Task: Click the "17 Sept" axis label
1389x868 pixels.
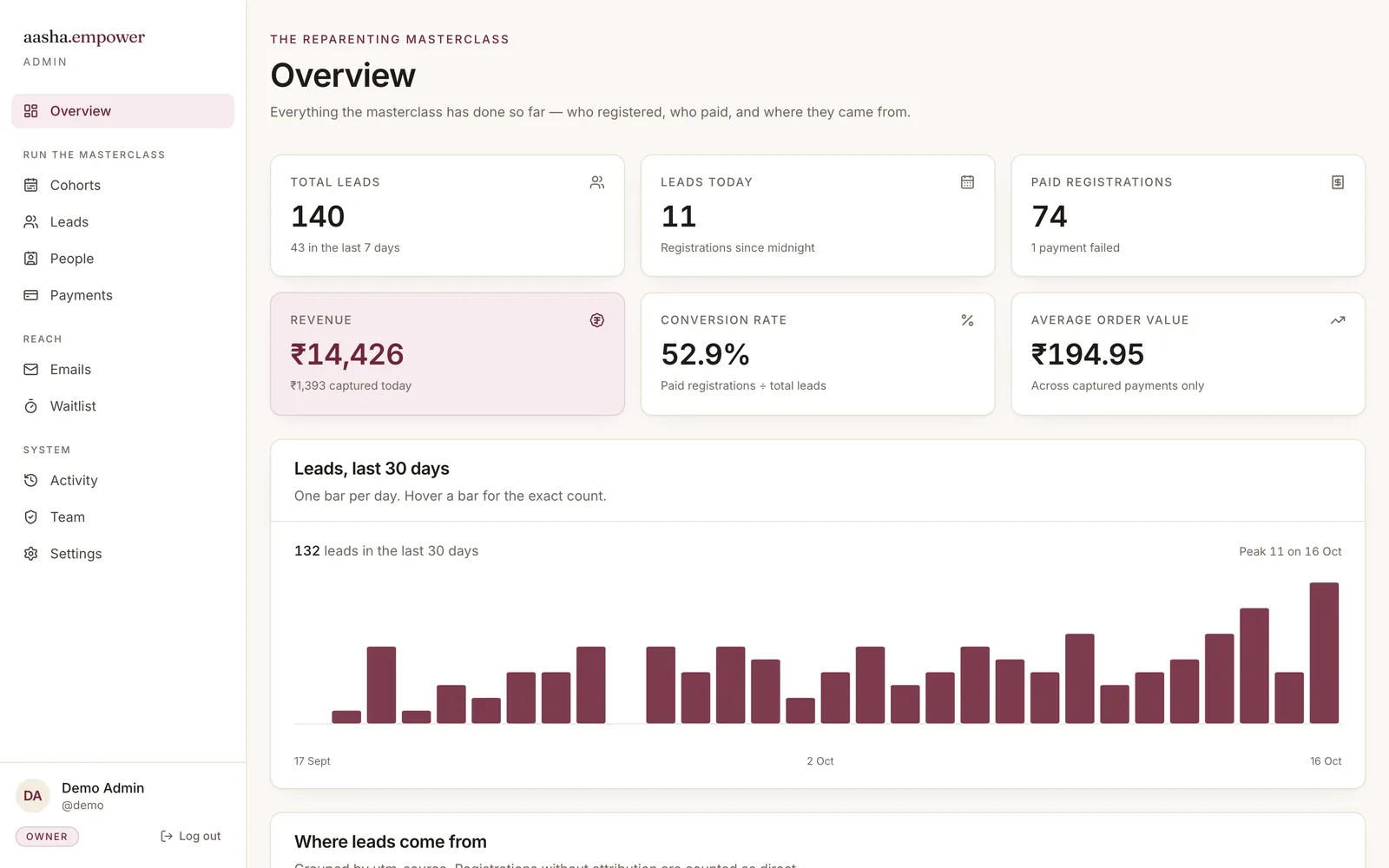Action: 313,761
